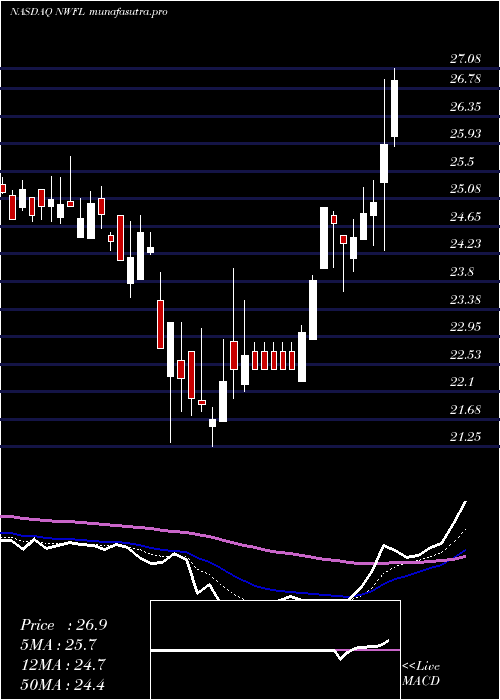Click the 25.5 price axis label
Screen dimensions: 500x700
(x=462, y=162)
